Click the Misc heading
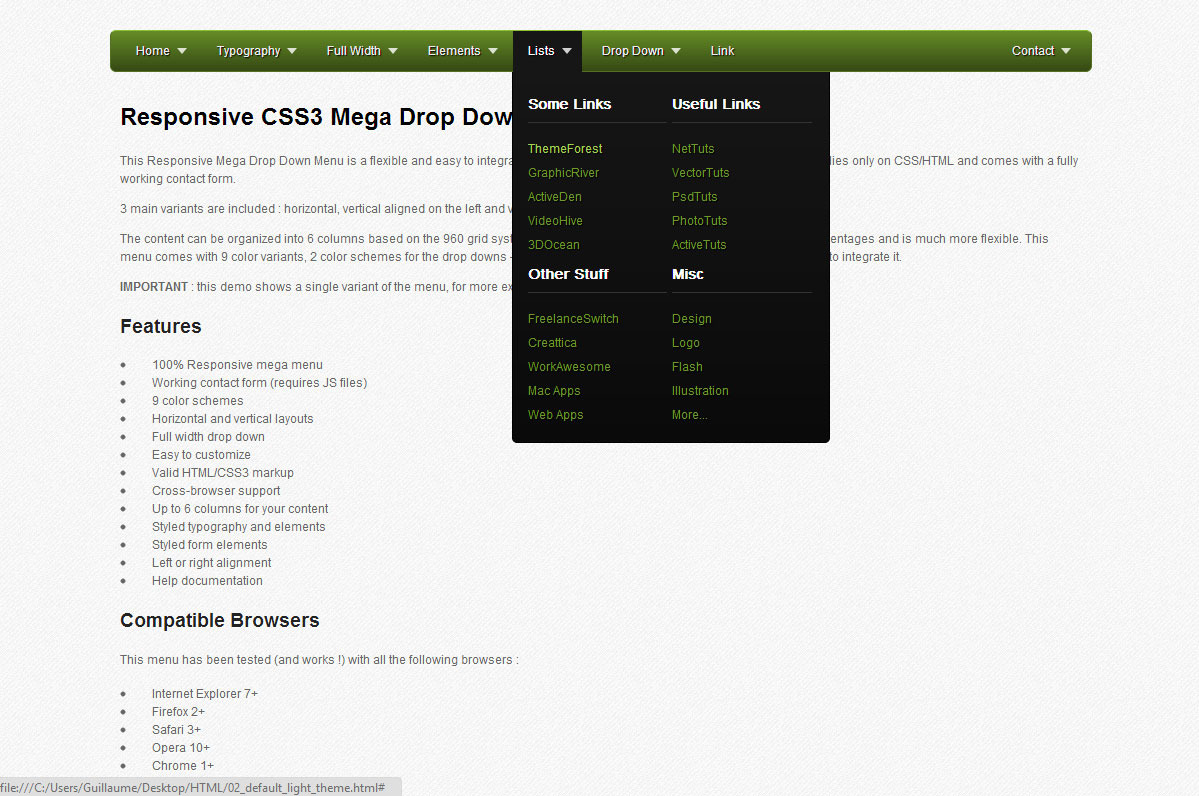The image size is (1199, 796). point(687,274)
